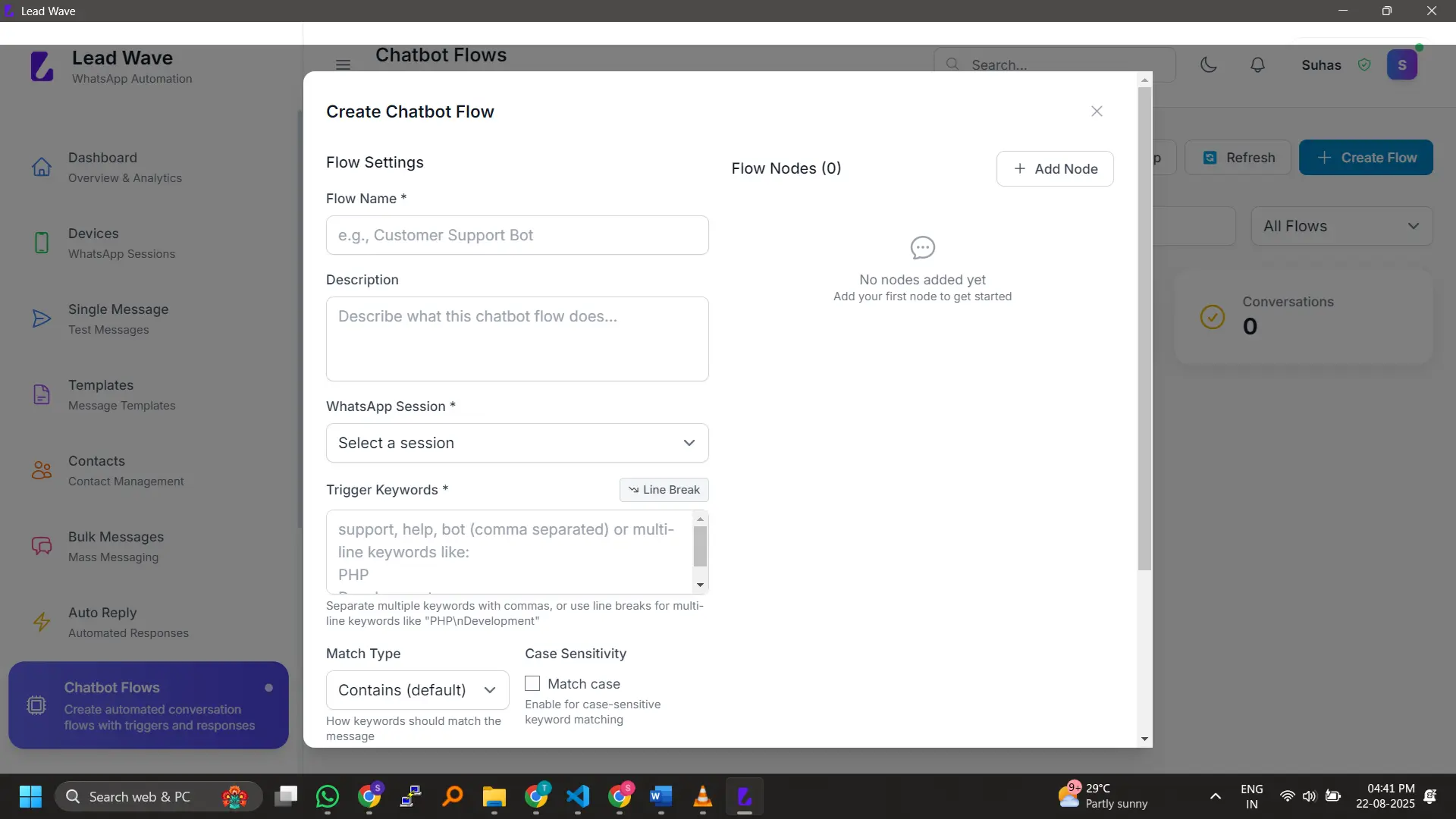The image size is (1456, 819).
Task: Click the Conversations checkmark icon
Action: (x=1213, y=317)
